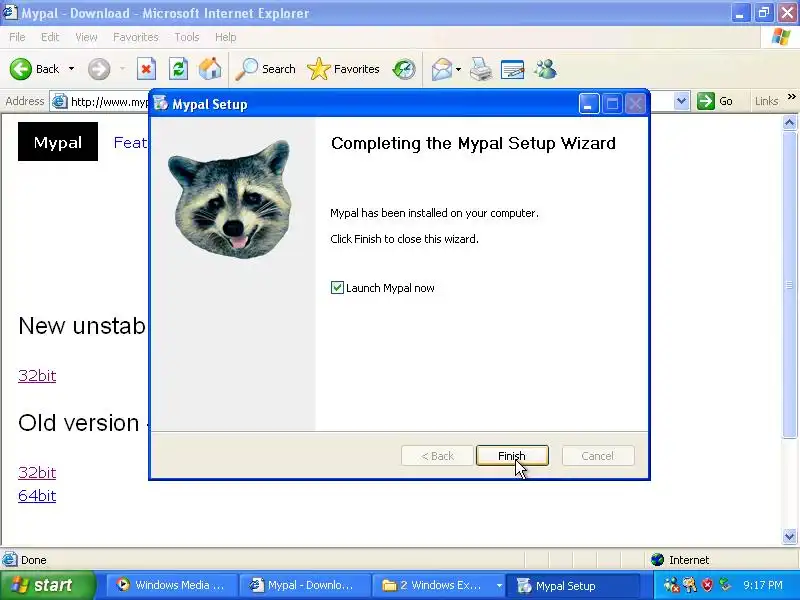
Task: Open the Edit menu
Action: 50,37
